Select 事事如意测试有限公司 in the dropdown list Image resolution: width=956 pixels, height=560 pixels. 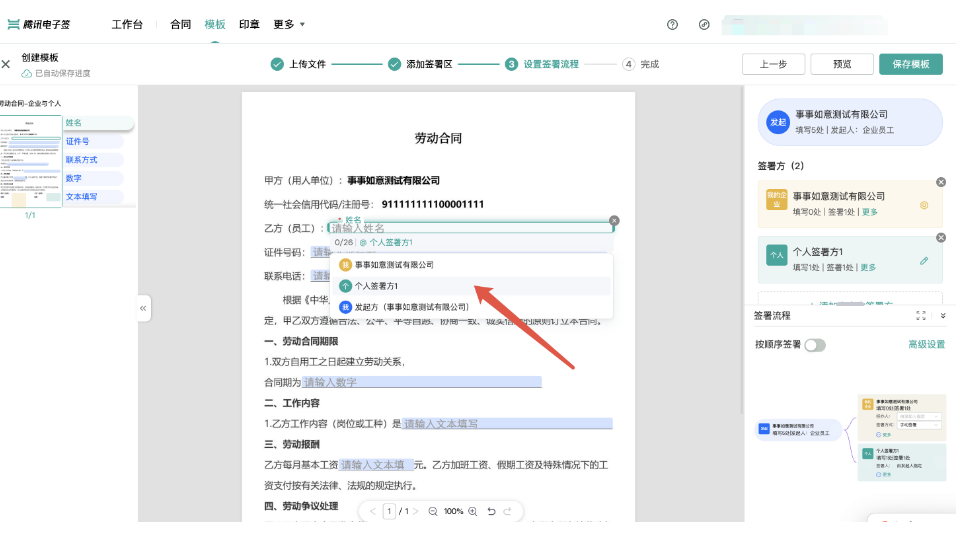click(x=471, y=265)
